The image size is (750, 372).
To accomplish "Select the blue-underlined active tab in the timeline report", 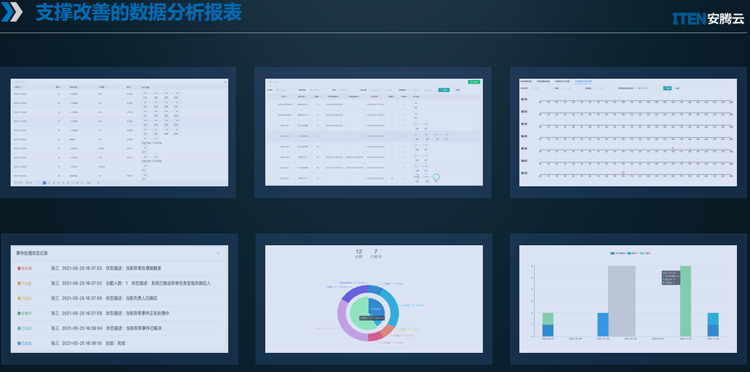I will point(583,81).
